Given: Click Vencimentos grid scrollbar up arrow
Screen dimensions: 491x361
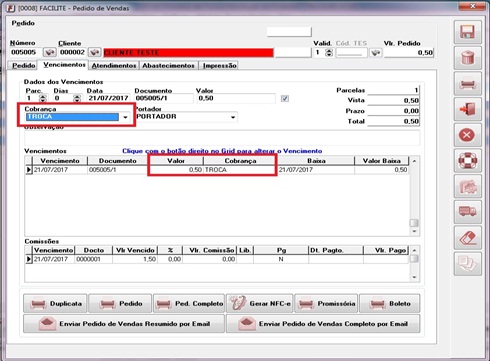Looking at the screenshot, I should (414, 161).
